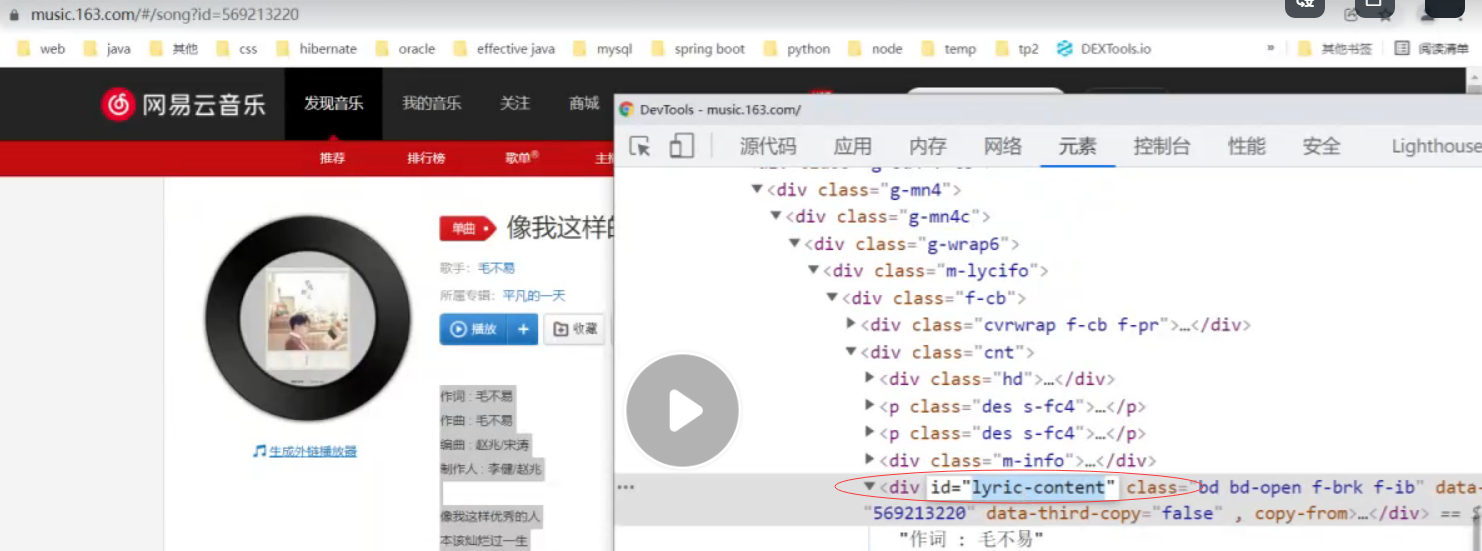Open the java bookmarks folder

107,48
